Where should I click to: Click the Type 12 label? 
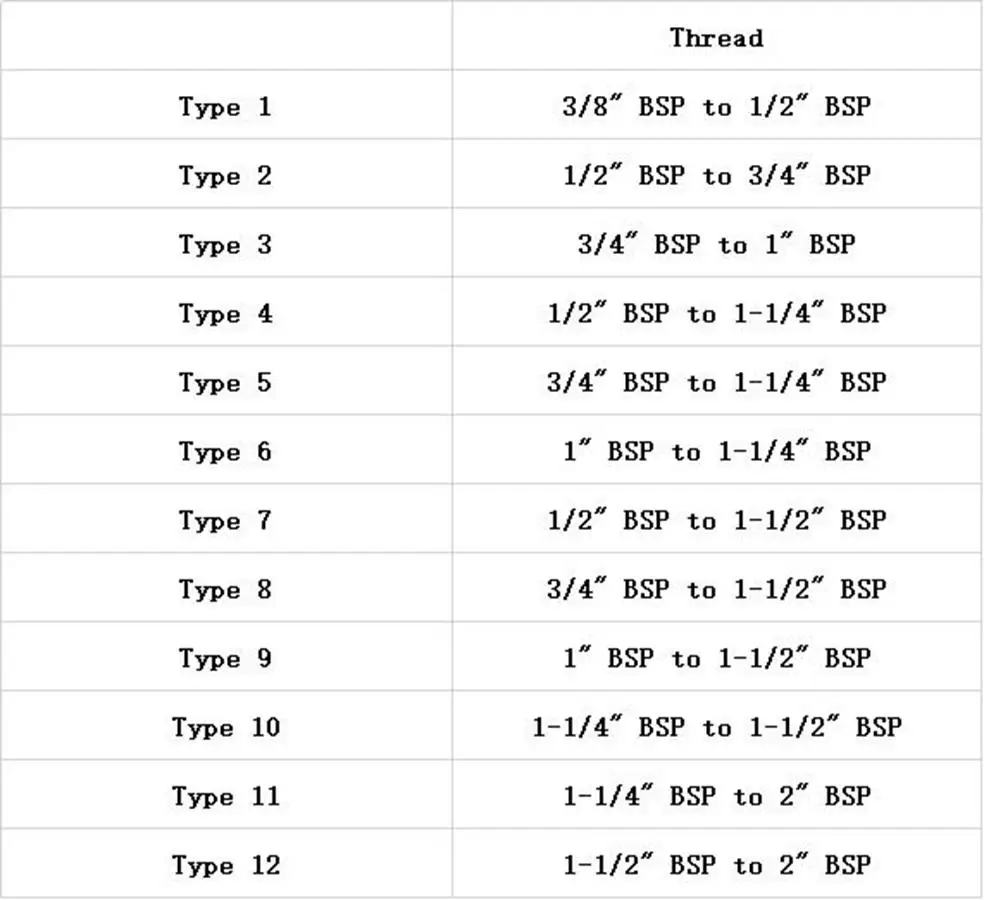click(225, 866)
